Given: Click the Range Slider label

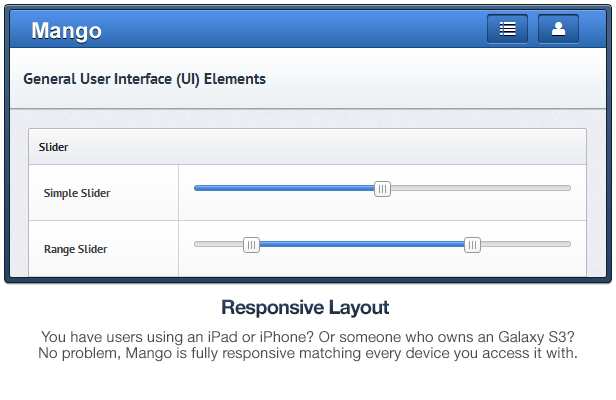Looking at the screenshot, I should point(75,249).
